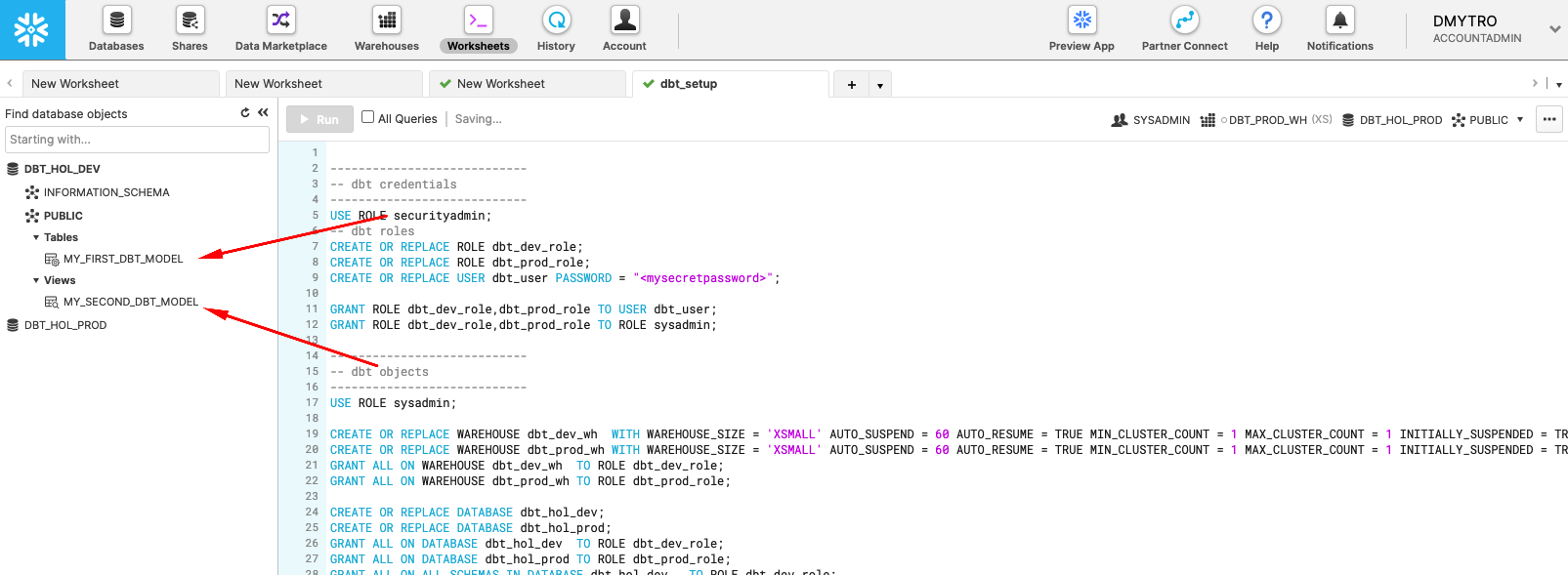Open the DMYTRO user account menu
The width and height of the screenshot is (1568, 575).
click(1554, 29)
